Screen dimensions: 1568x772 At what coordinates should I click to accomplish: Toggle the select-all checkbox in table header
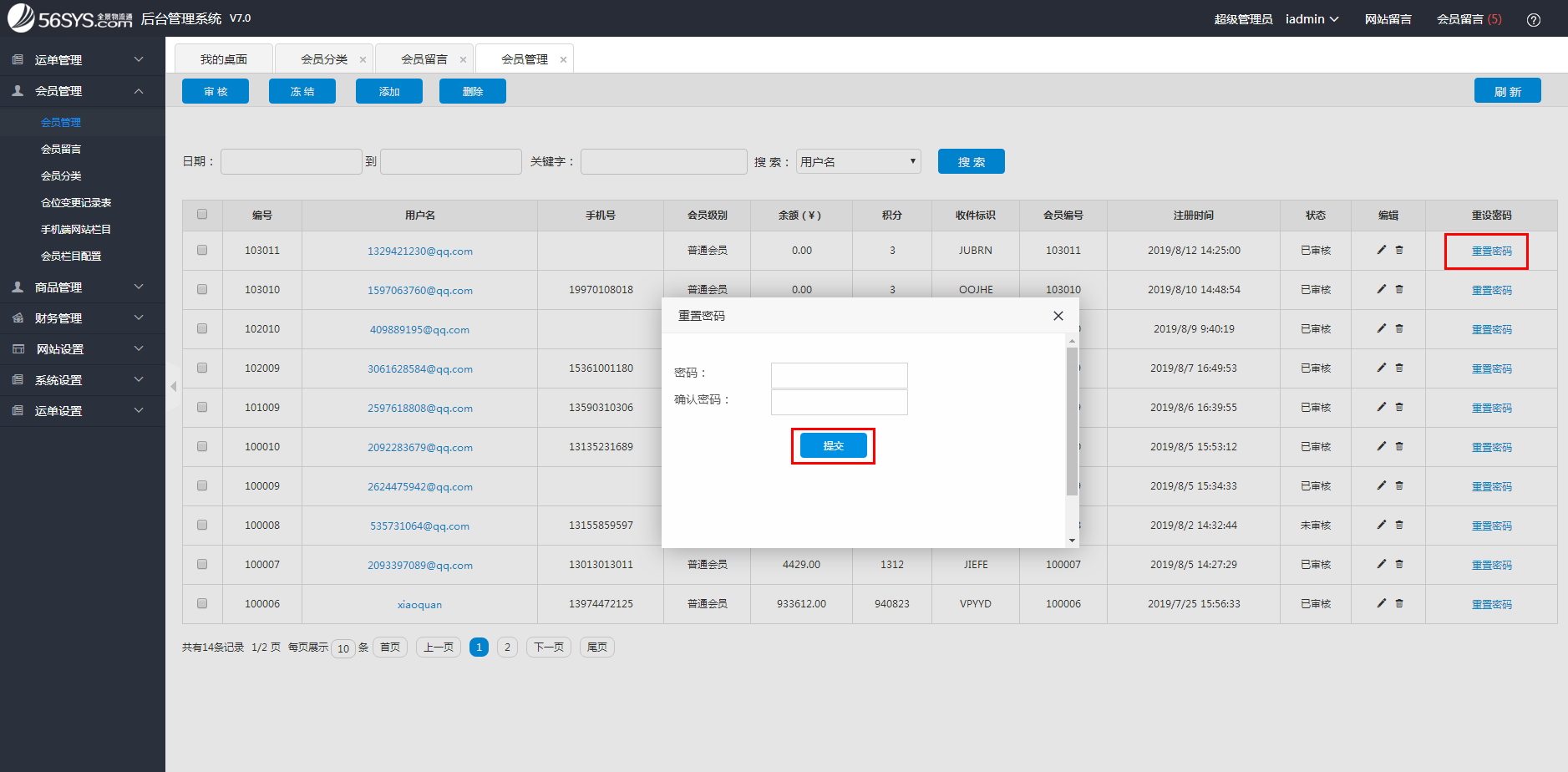[202, 214]
